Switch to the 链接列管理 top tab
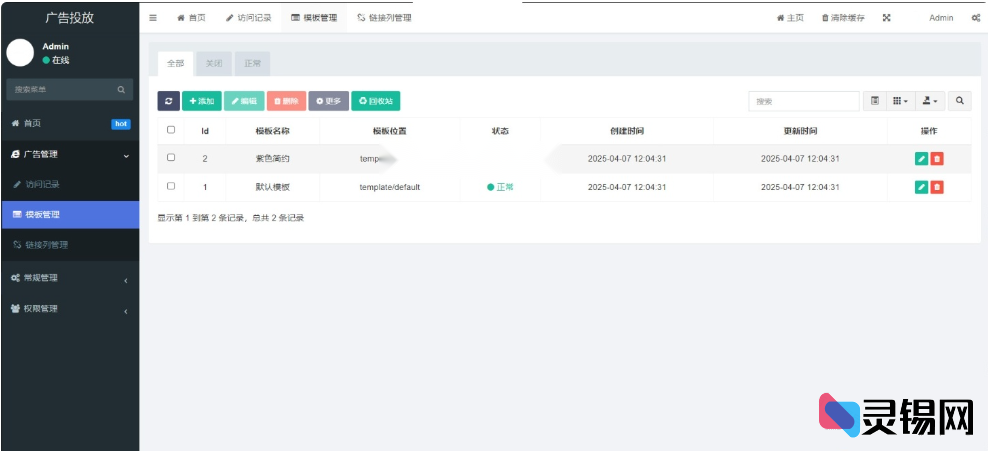 click(x=384, y=18)
